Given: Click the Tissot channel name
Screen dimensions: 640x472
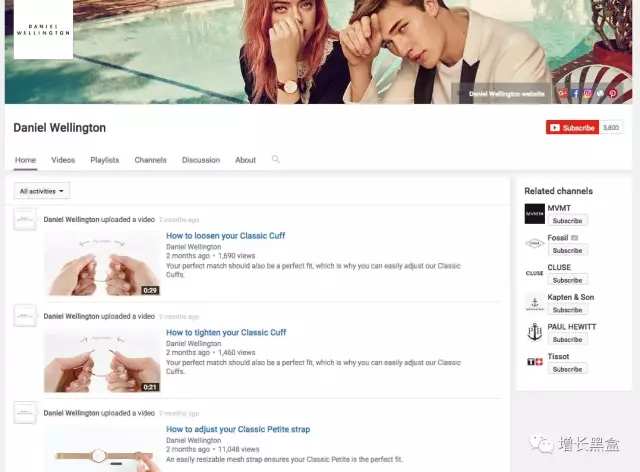Looking at the screenshot, I should pos(558,356).
